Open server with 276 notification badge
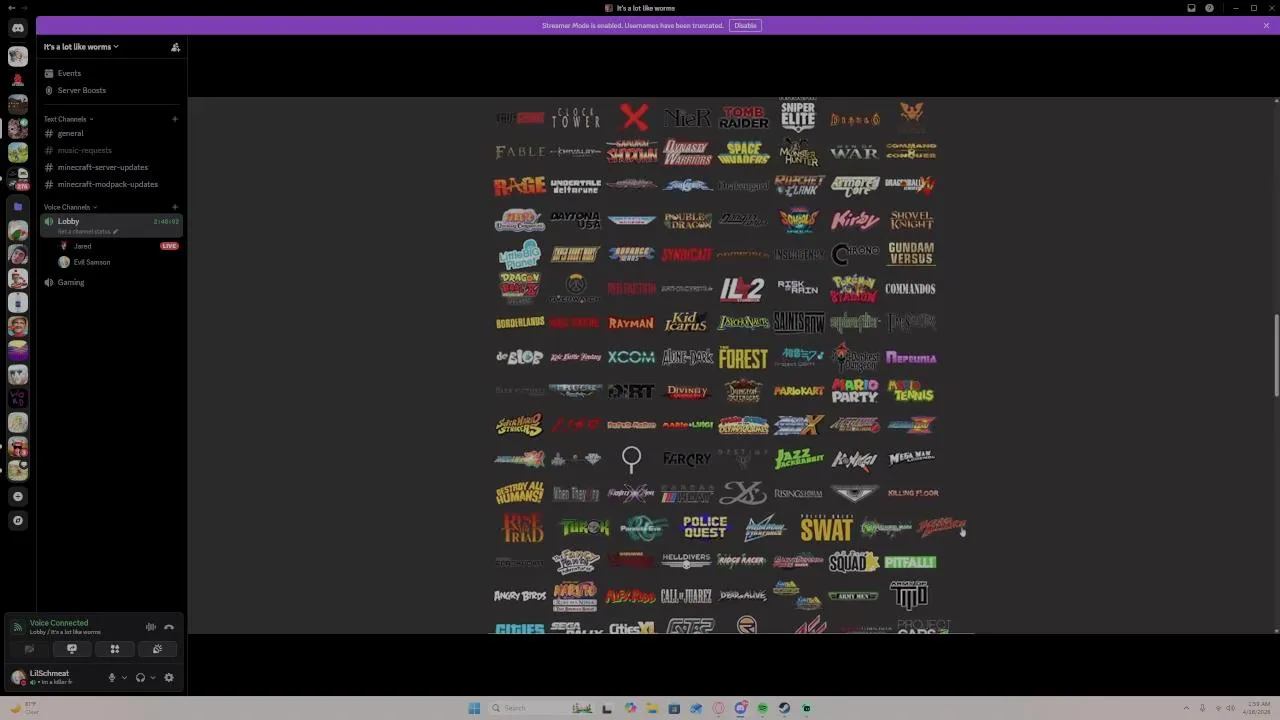The height and width of the screenshot is (720, 1280). [x=18, y=177]
